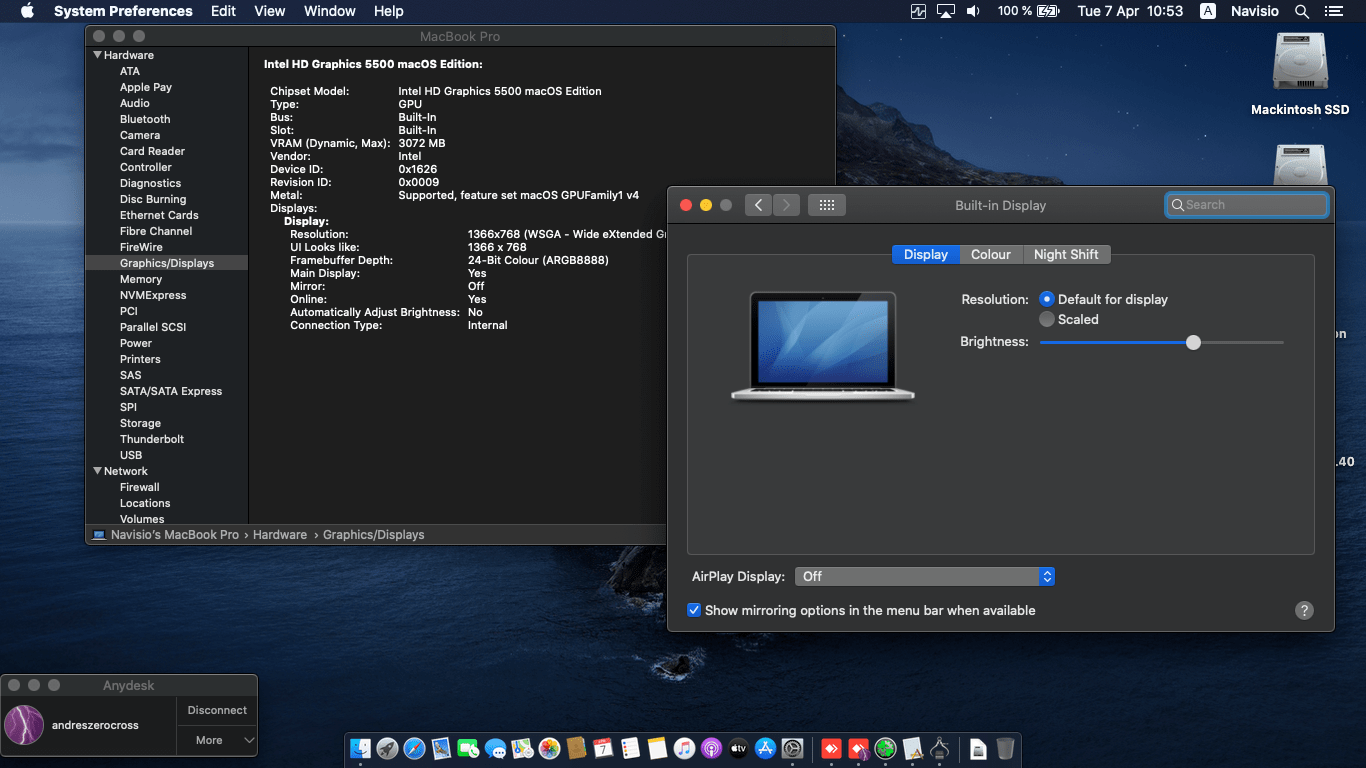Open Calendar icon showing 7 in dock
This screenshot has width=1366, height=768.
[603, 748]
